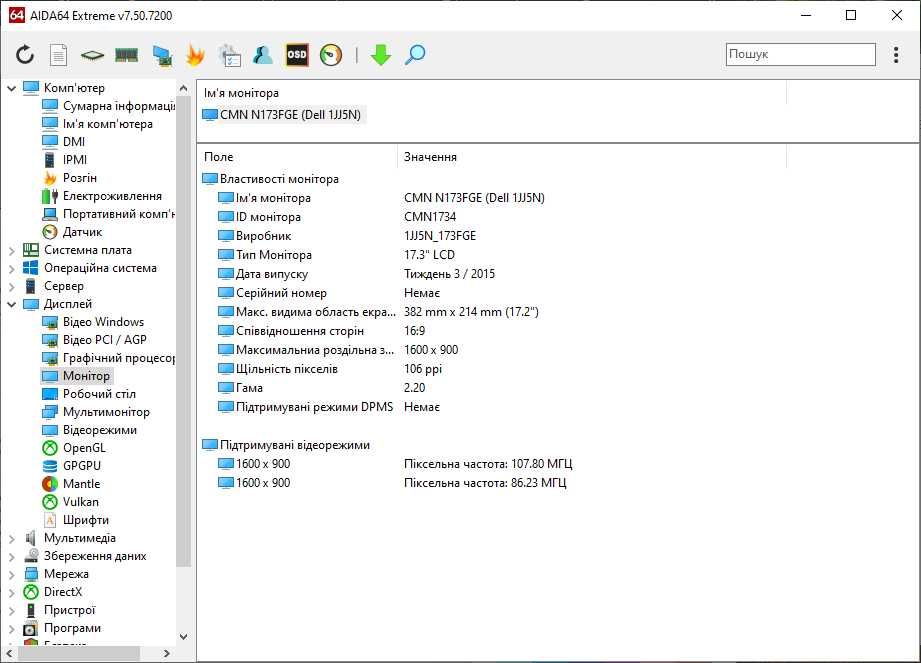The height and width of the screenshot is (663, 921).
Task: Open the gauge sensor panel icon
Action: [331, 55]
